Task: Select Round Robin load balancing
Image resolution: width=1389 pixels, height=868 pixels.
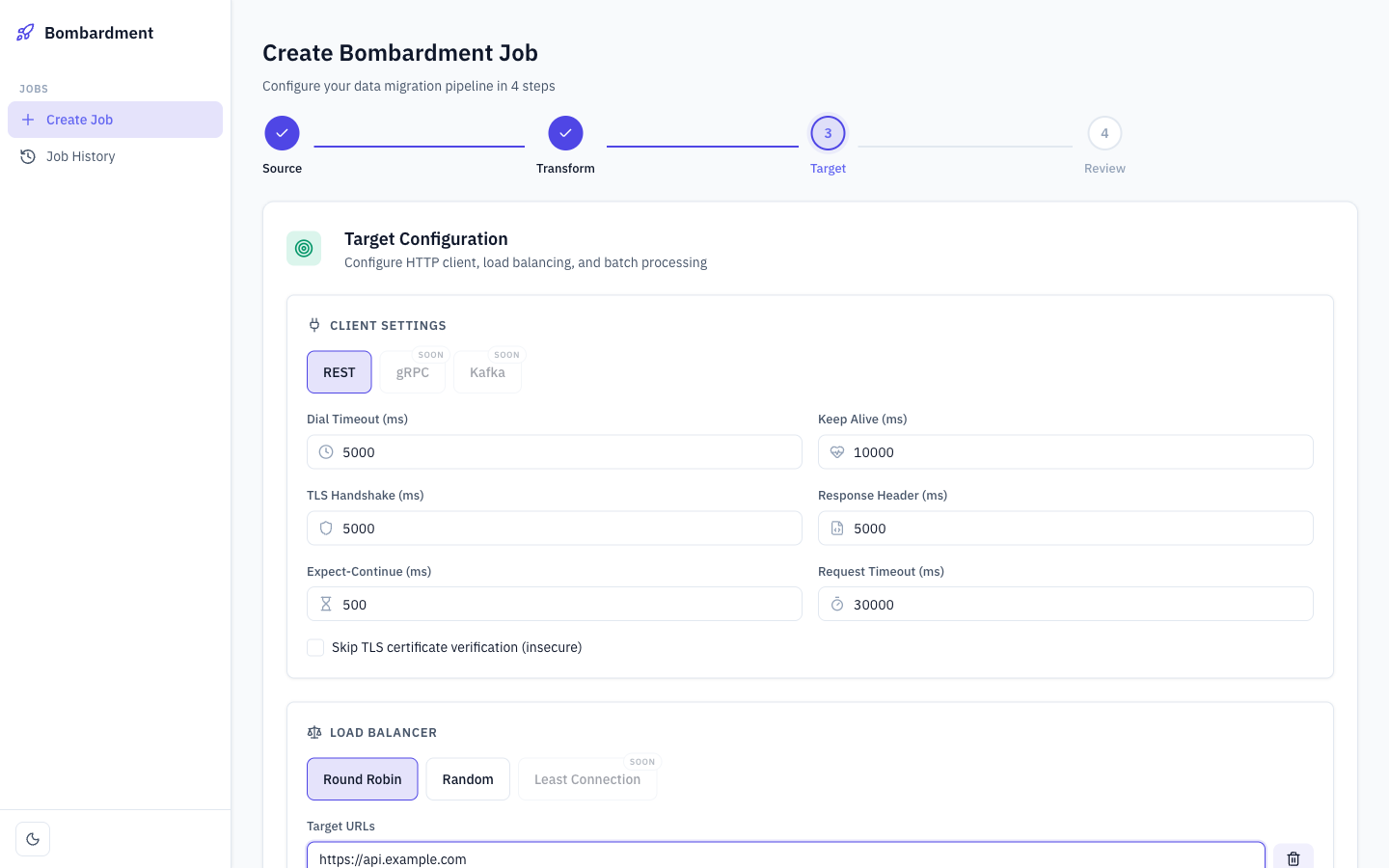Action: click(362, 778)
